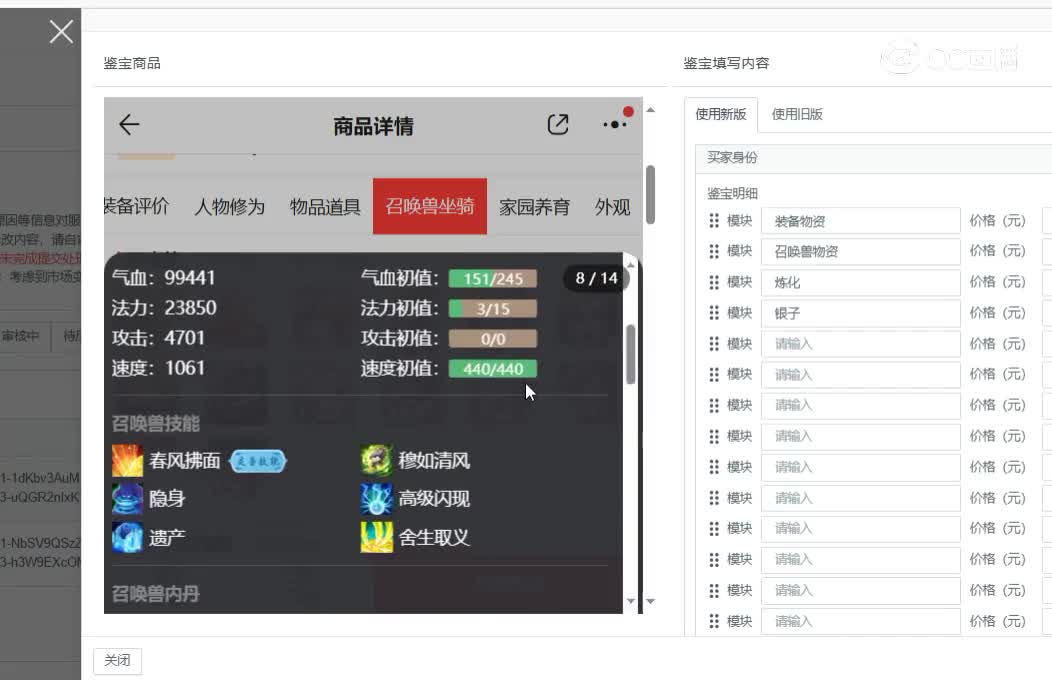The image size is (1052, 680).
Task: Open the external link icon in header
Action: pyautogui.click(x=558, y=122)
